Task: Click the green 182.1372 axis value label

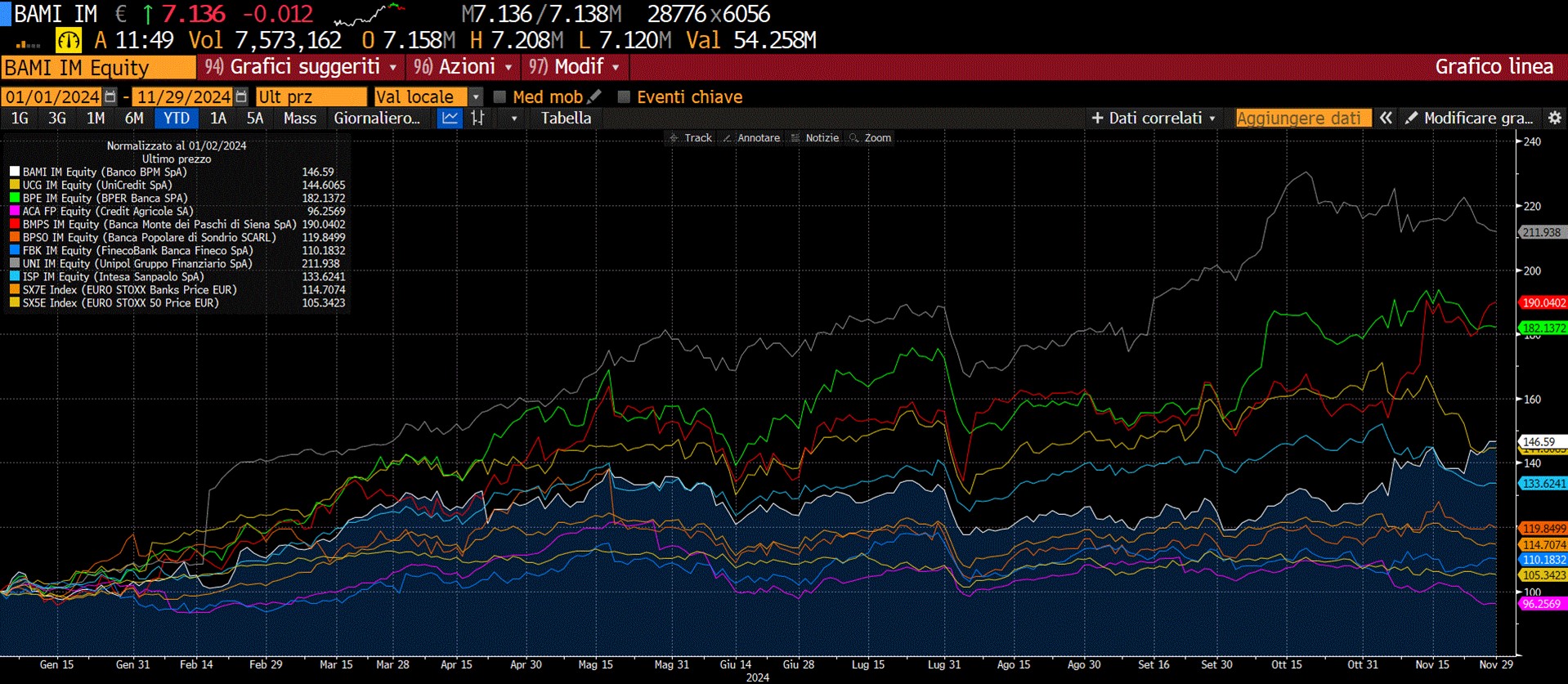Action: (x=1543, y=328)
